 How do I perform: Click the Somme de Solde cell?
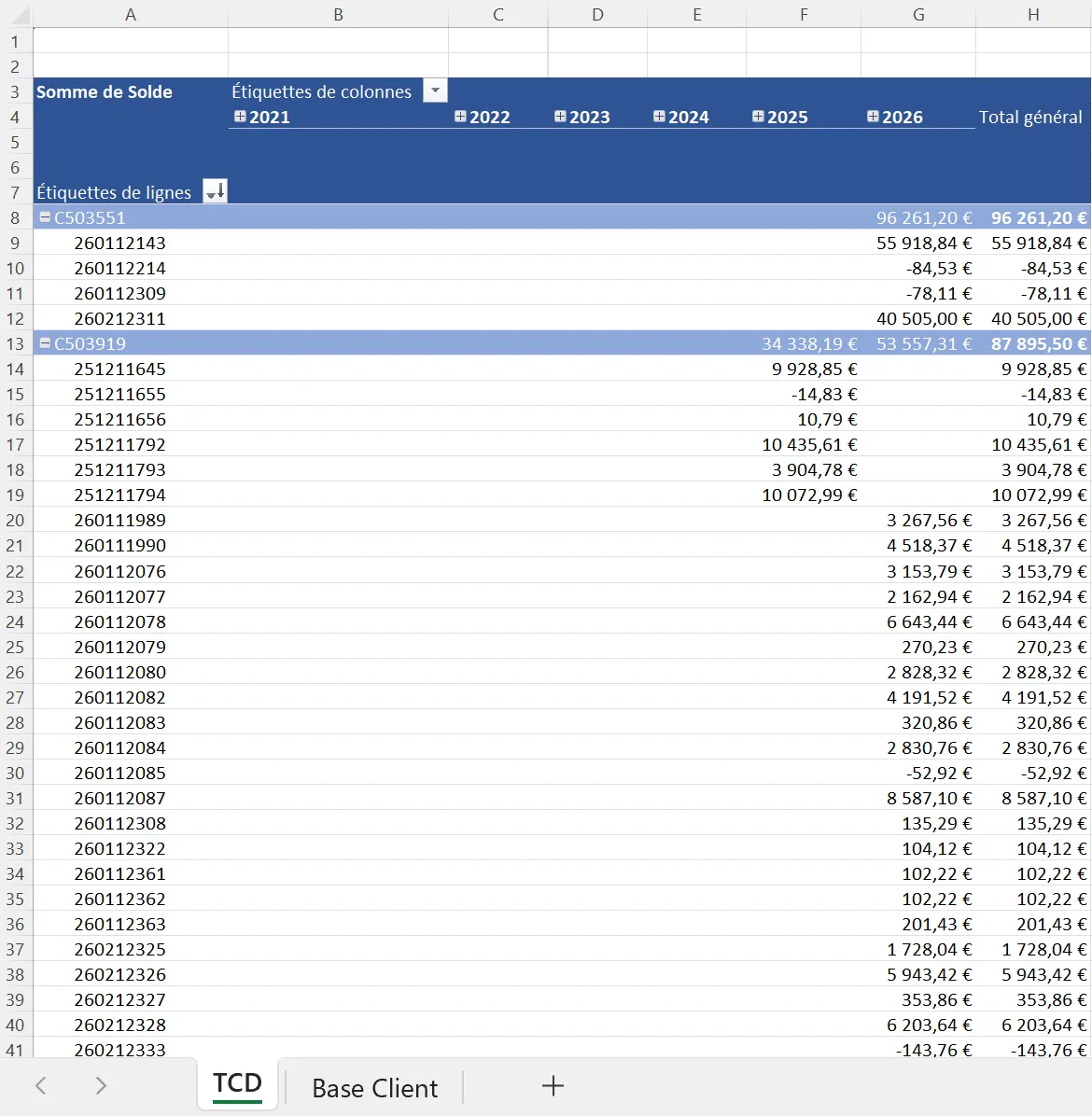coord(104,91)
